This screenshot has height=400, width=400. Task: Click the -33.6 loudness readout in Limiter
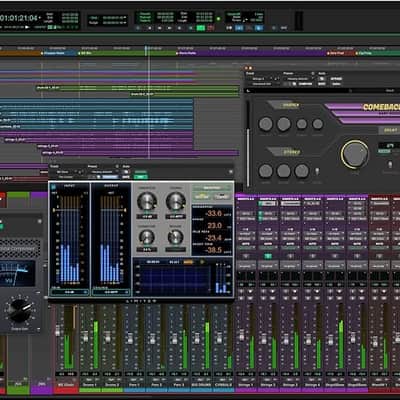tap(213, 213)
